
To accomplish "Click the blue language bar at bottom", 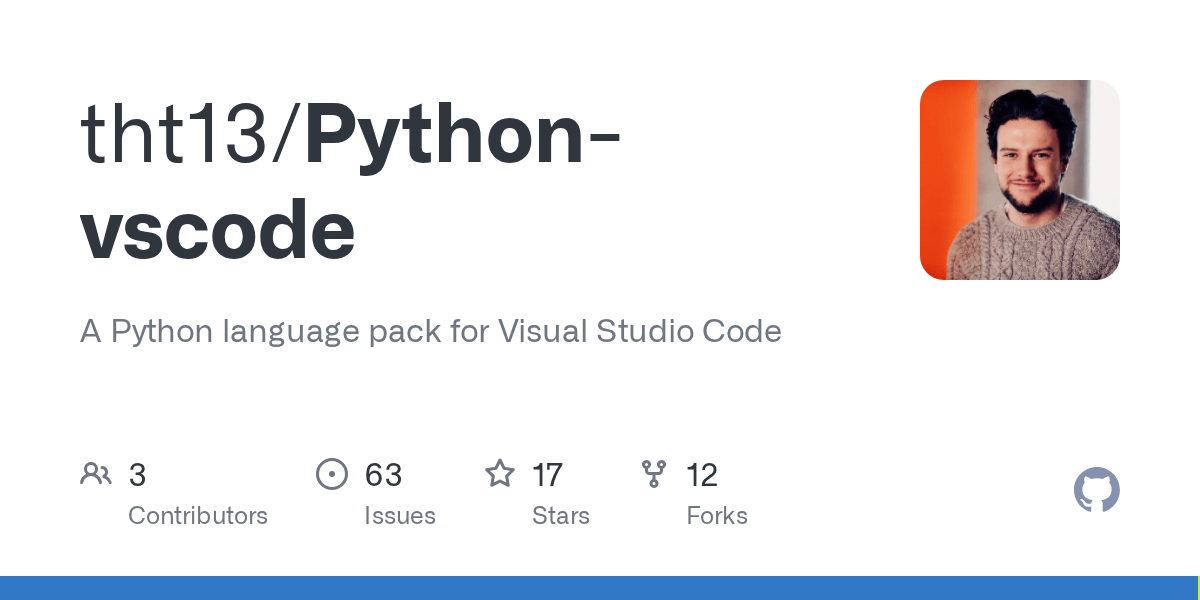I will [600, 588].
